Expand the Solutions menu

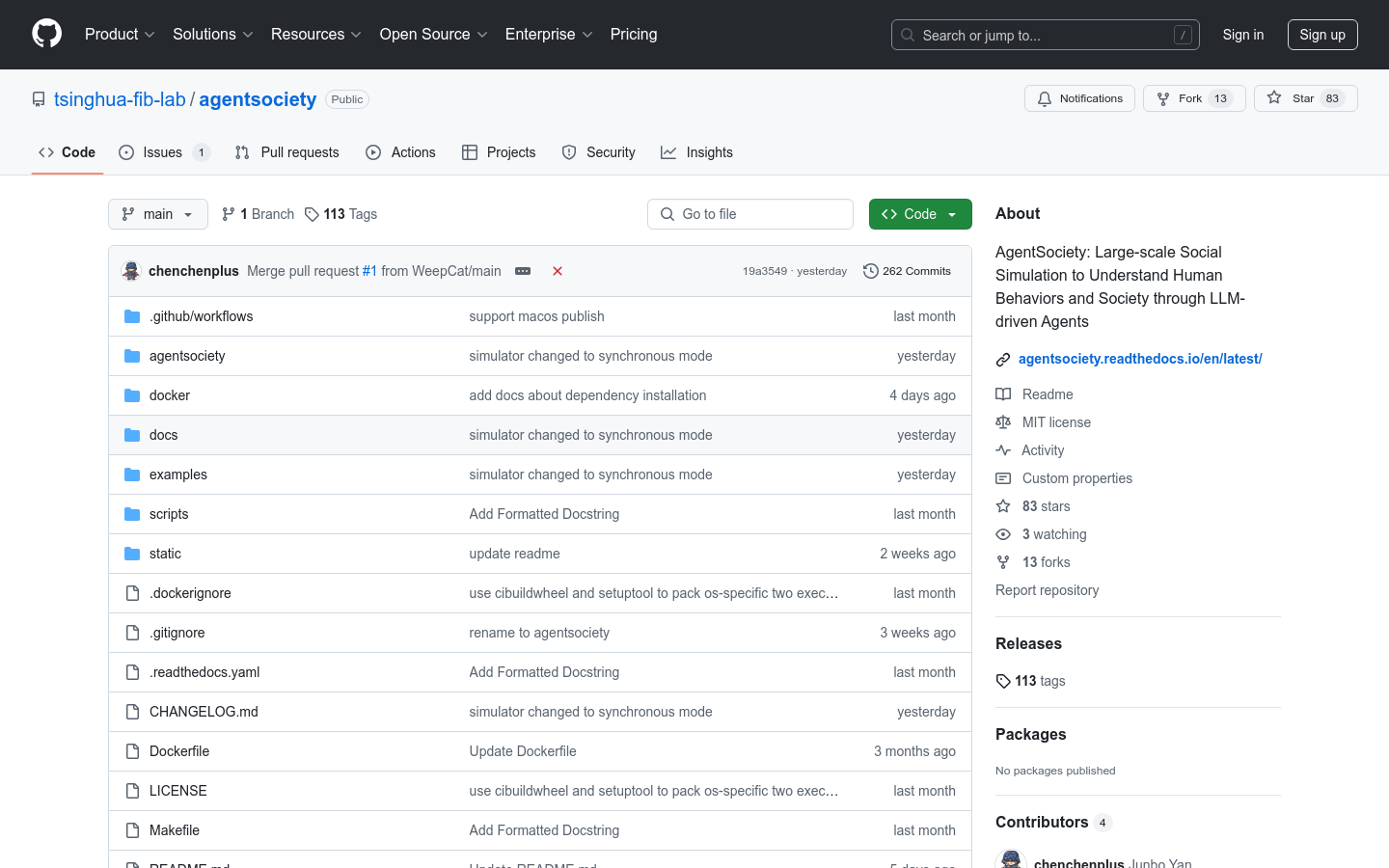tap(213, 34)
